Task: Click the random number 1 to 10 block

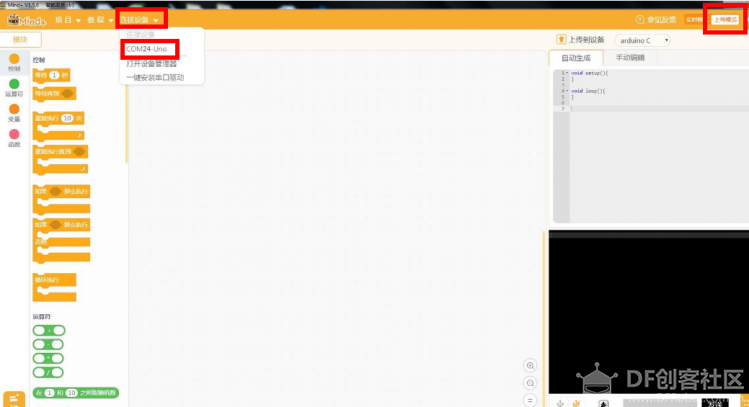Action: (76, 393)
